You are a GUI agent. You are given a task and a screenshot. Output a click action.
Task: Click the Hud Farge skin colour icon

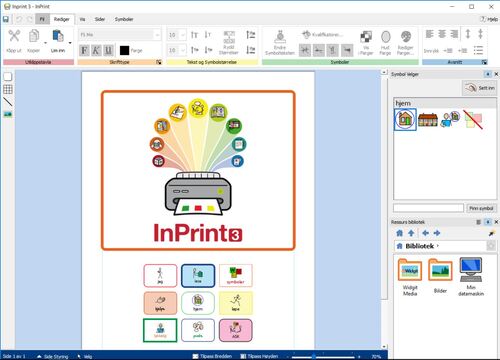pos(385,37)
